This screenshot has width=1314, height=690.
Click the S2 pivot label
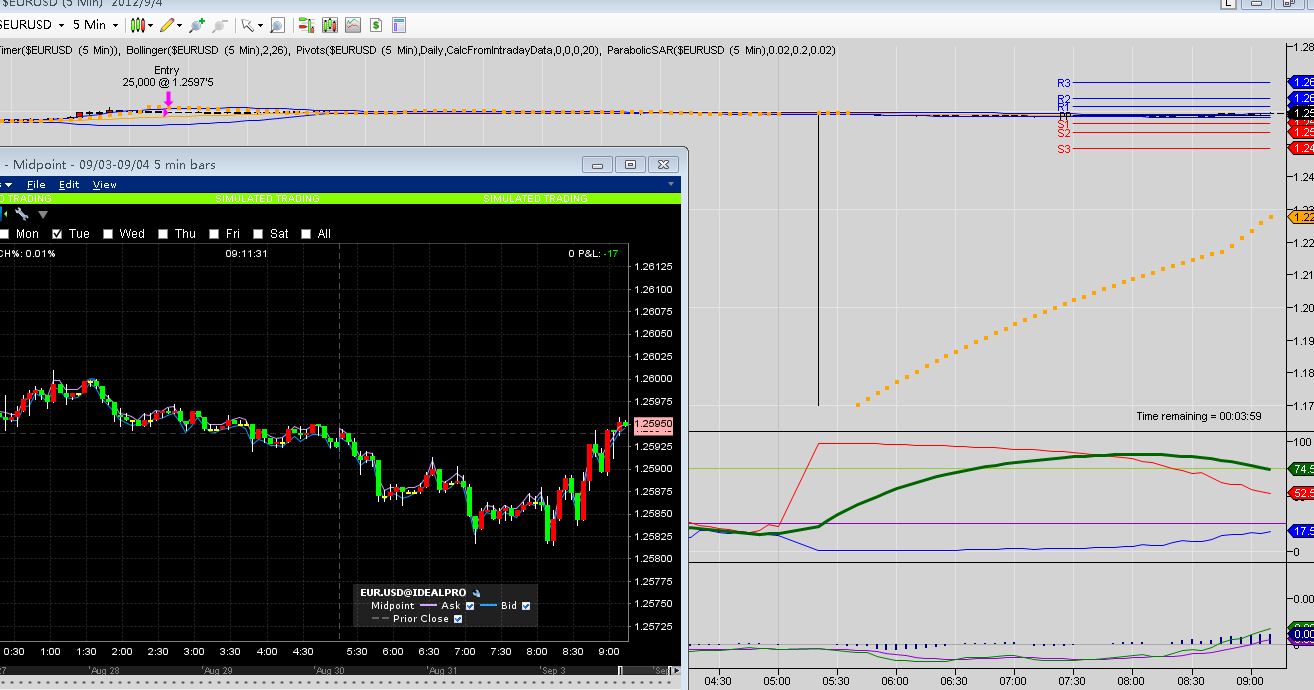(x=1063, y=133)
